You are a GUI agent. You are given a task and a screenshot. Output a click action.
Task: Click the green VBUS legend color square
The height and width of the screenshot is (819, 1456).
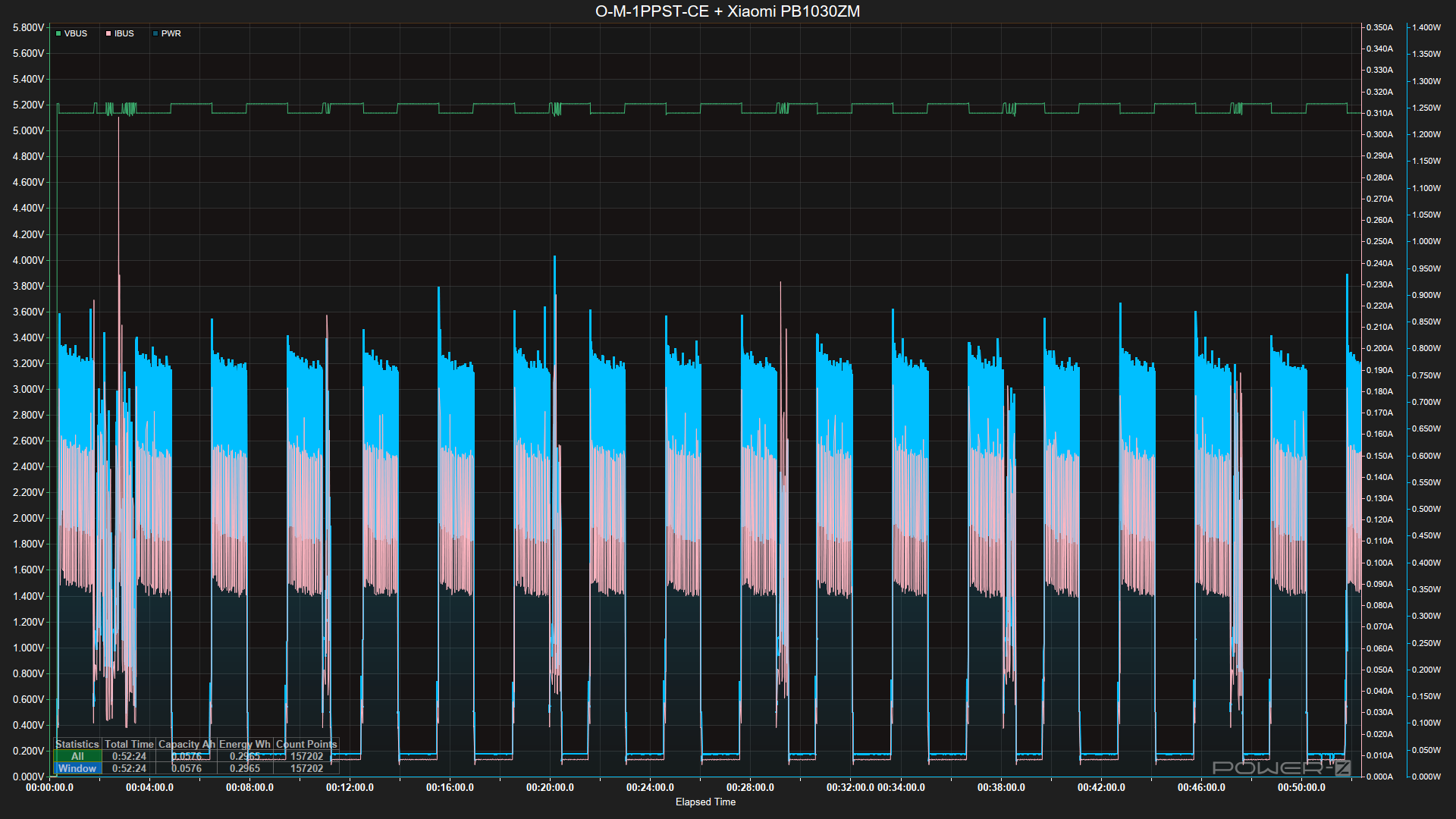tap(58, 33)
